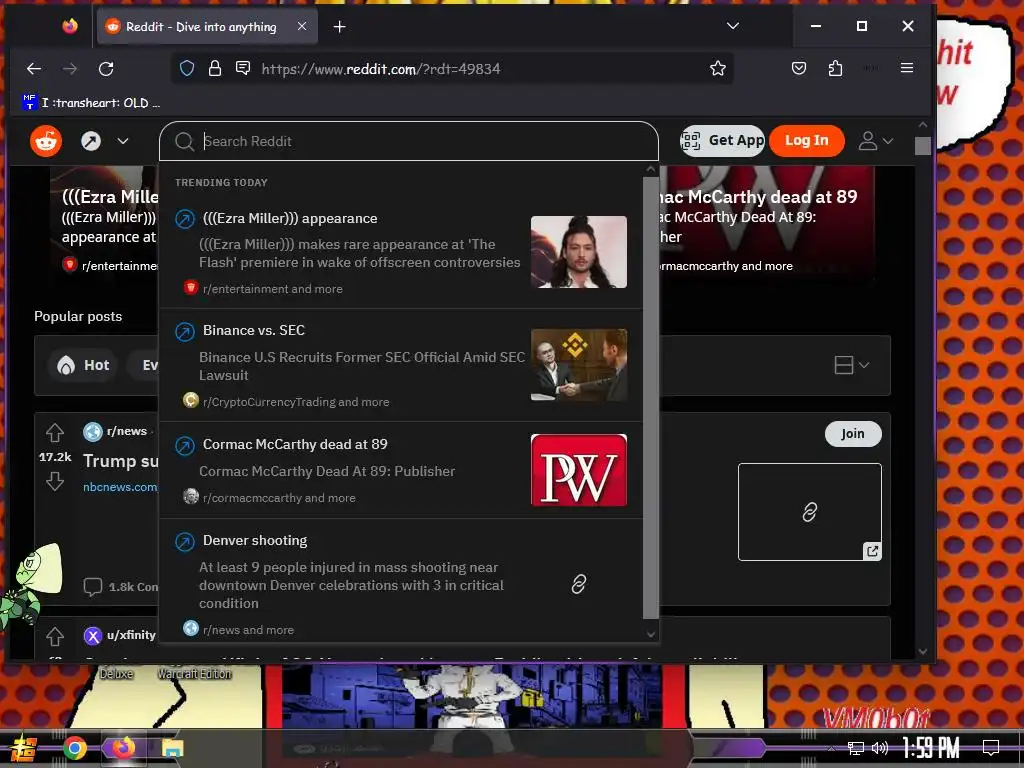Click trending arrow icon next to Binance vs. SEC
The height and width of the screenshot is (768, 1024).
(185, 332)
